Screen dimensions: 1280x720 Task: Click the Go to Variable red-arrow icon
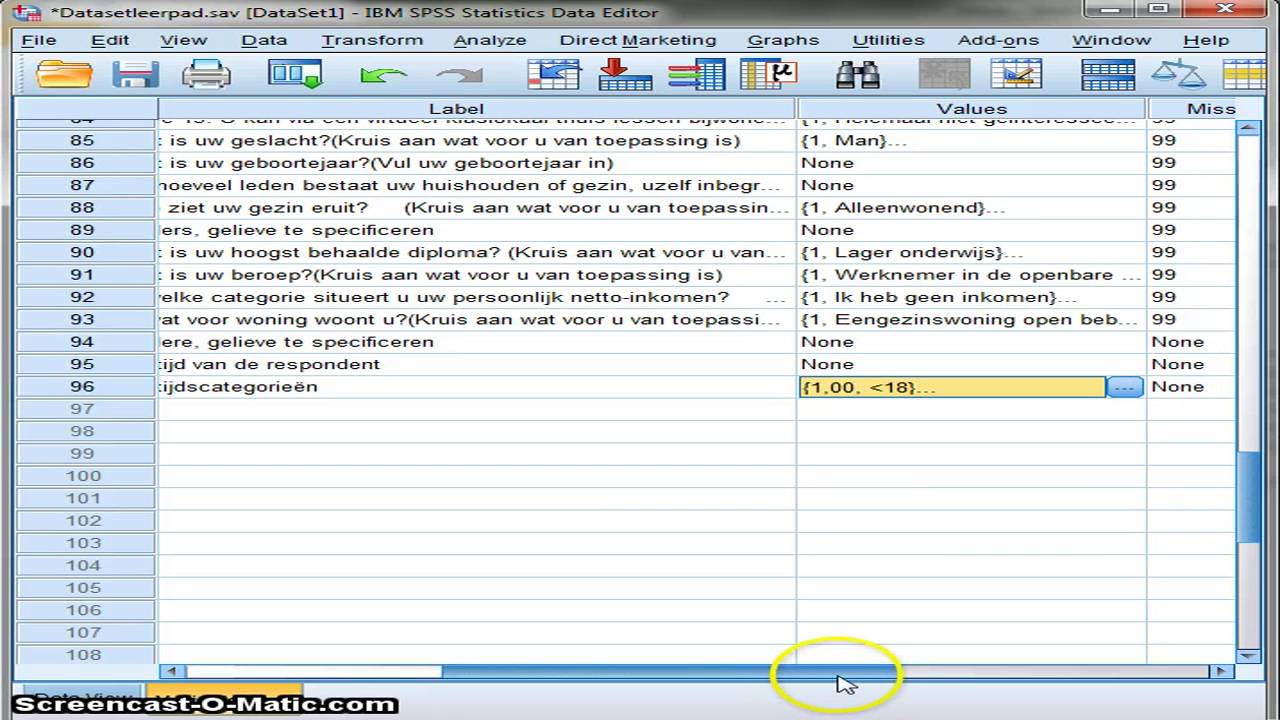click(x=625, y=75)
